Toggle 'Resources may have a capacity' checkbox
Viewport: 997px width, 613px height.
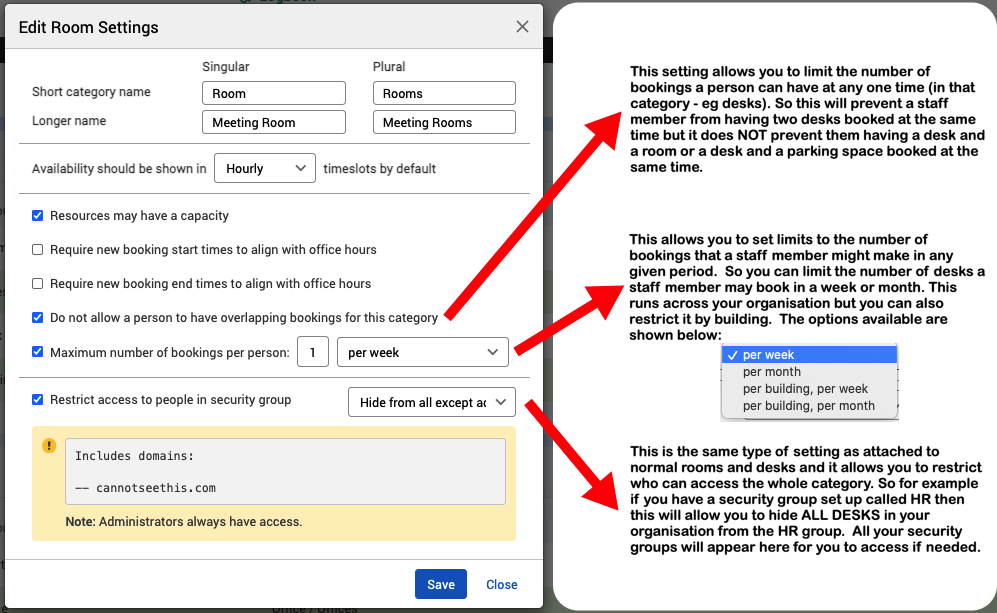(x=38, y=216)
